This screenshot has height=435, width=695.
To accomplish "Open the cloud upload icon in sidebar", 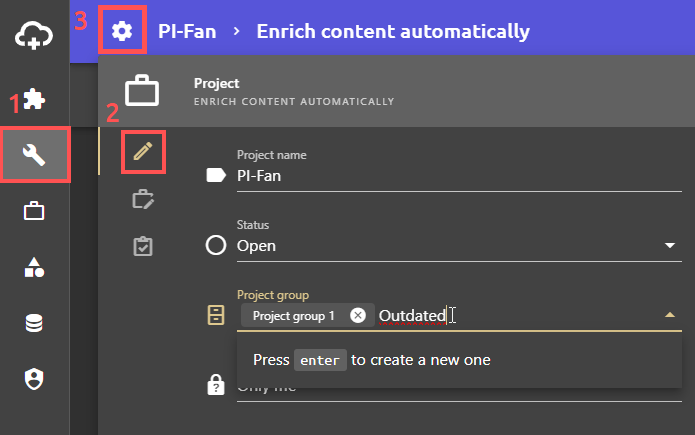I will (34, 35).
